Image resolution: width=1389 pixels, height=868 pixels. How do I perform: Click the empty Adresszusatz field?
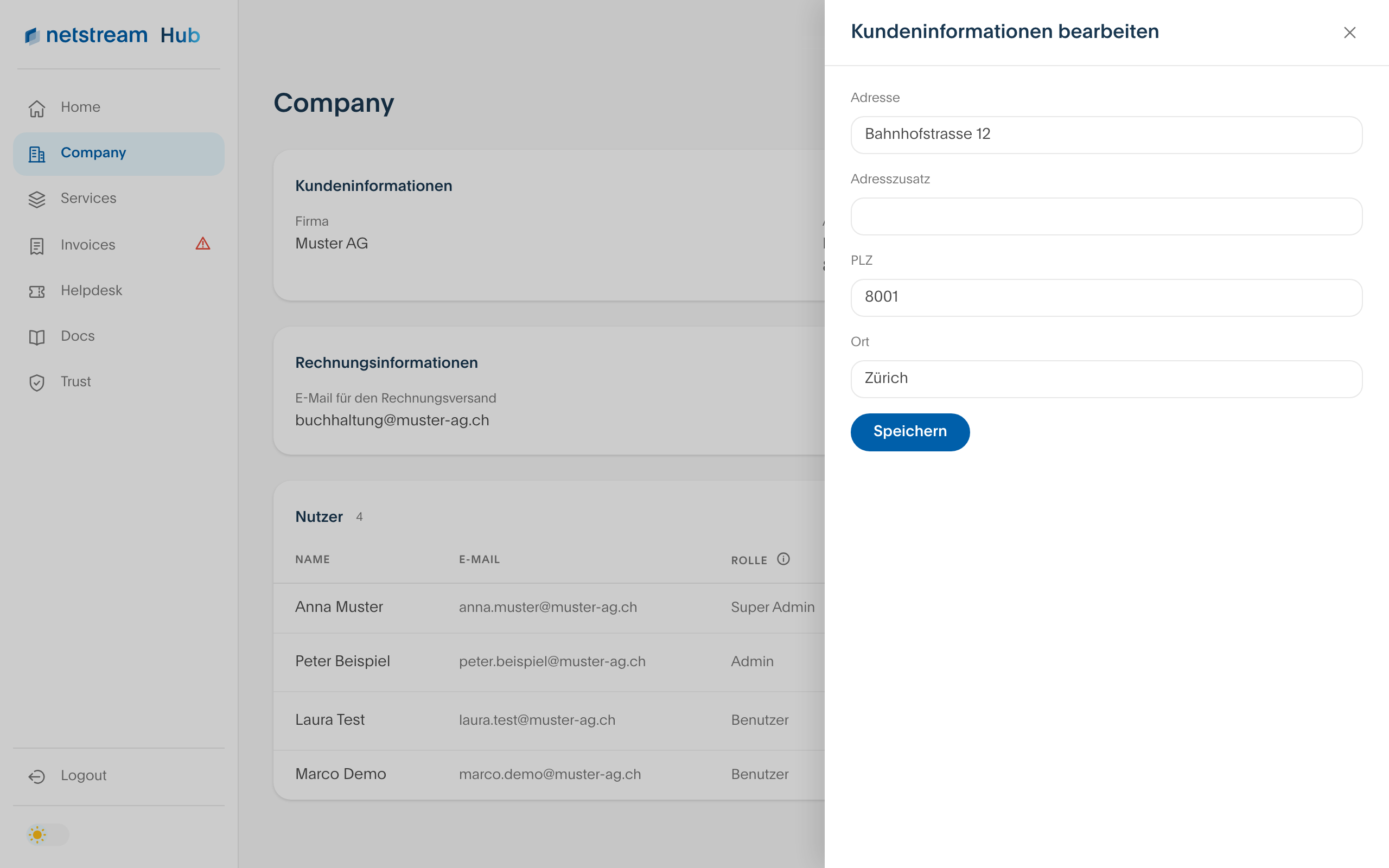pos(1106,216)
